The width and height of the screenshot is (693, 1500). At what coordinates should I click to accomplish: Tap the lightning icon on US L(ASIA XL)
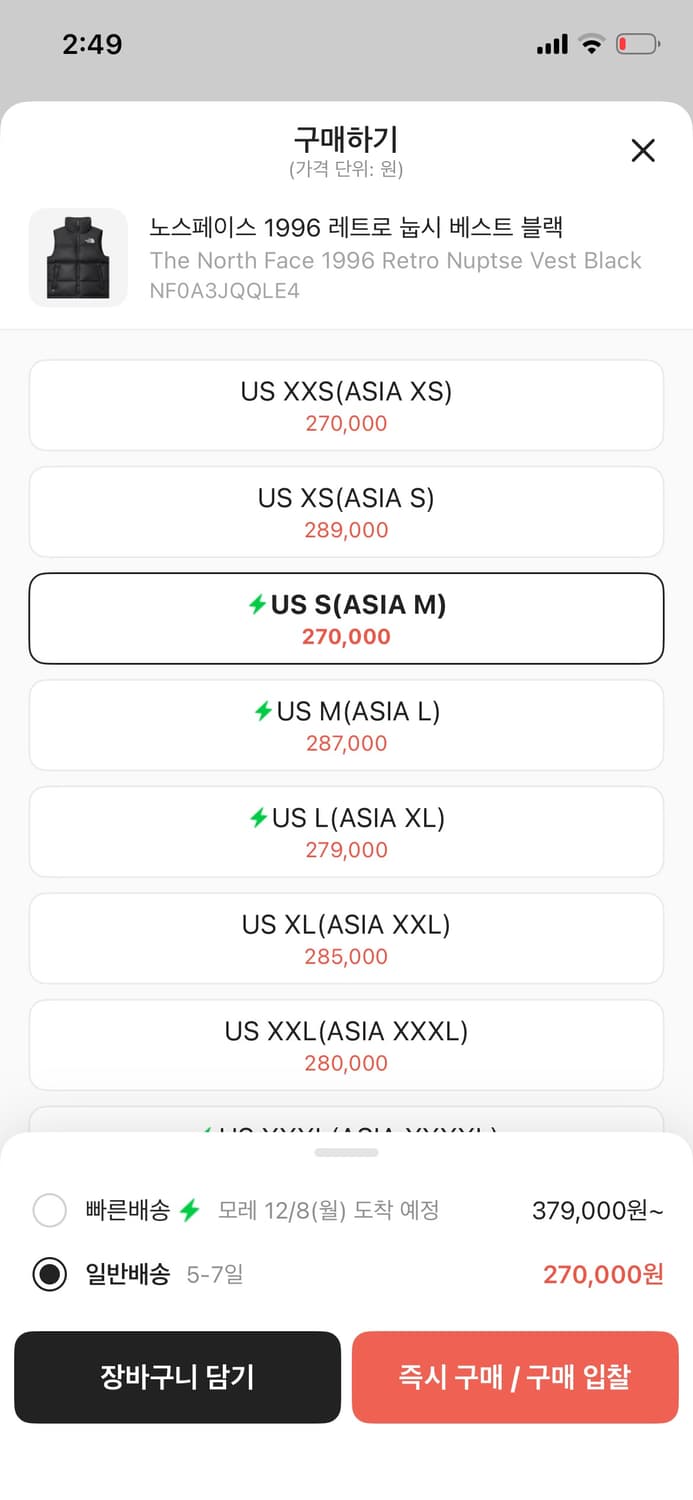coord(258,818)
